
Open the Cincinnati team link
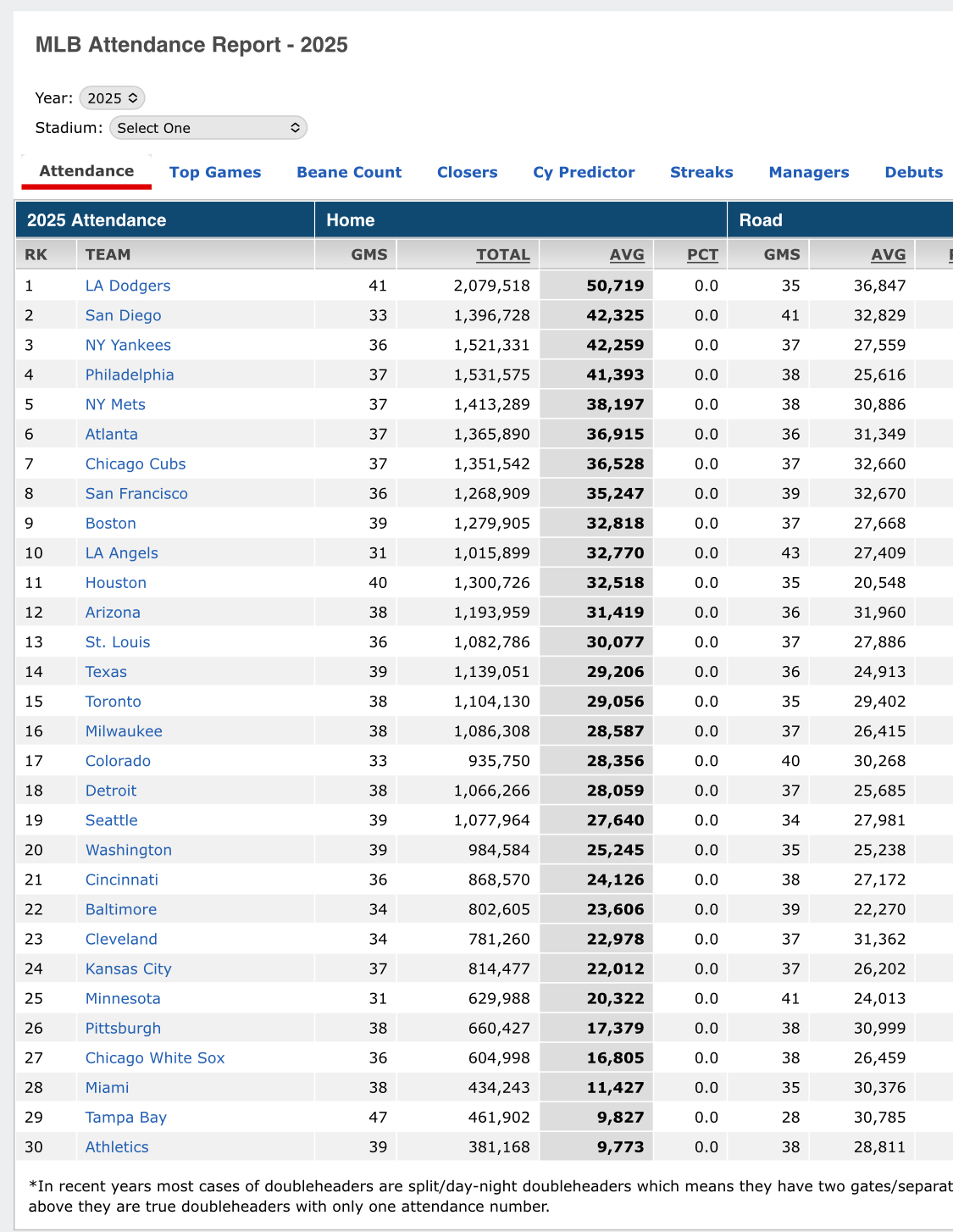coord(122,880)
